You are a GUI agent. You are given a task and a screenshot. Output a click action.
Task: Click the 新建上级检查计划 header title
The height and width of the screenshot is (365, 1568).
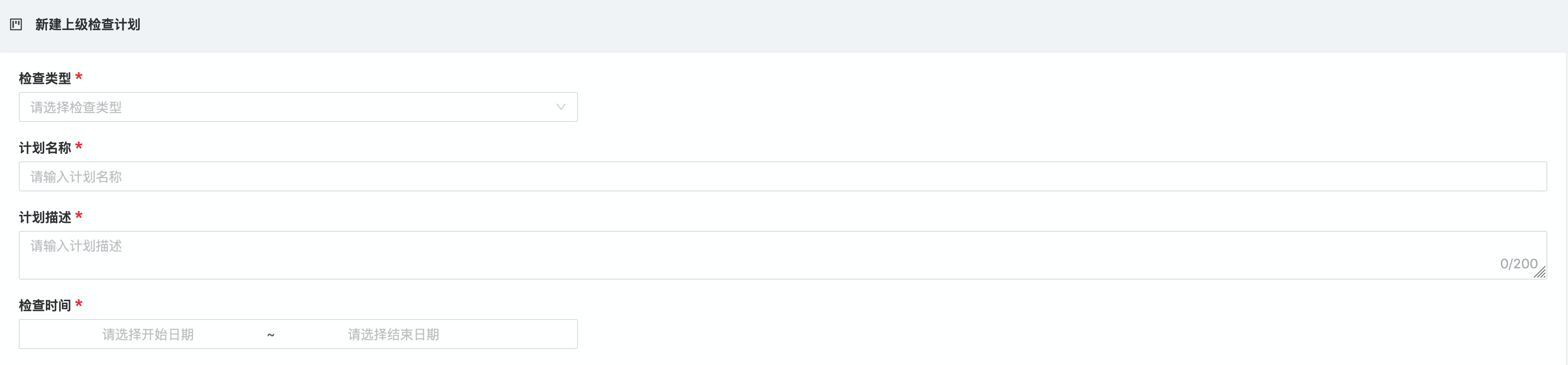(88, 25)
